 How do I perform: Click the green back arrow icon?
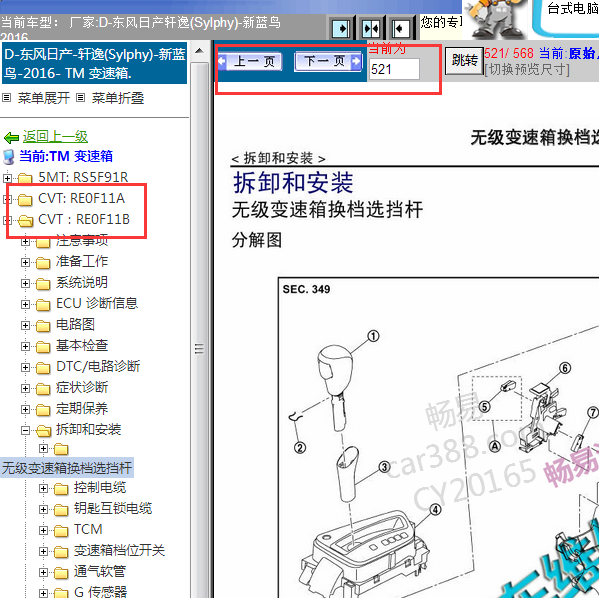coord(11,138)
